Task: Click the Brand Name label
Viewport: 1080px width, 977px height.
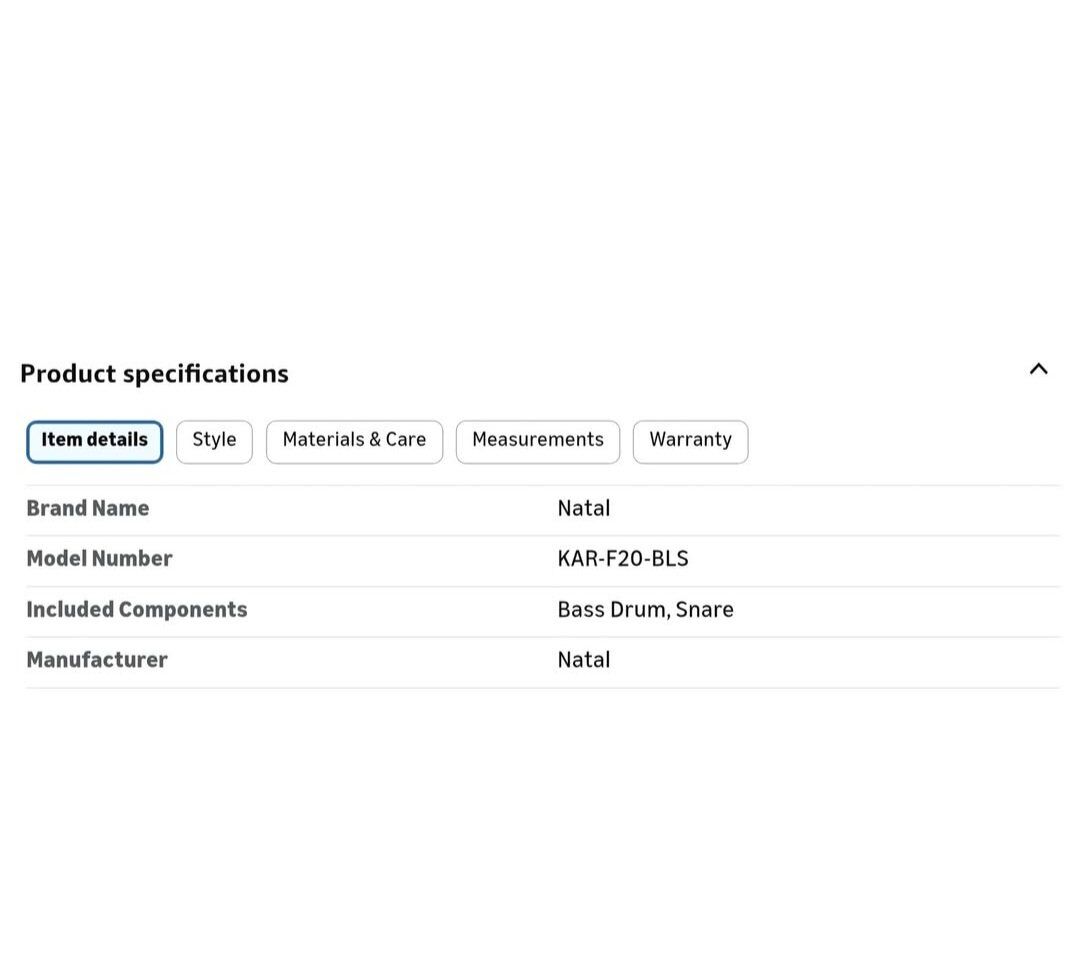Action: coord(88,509)
